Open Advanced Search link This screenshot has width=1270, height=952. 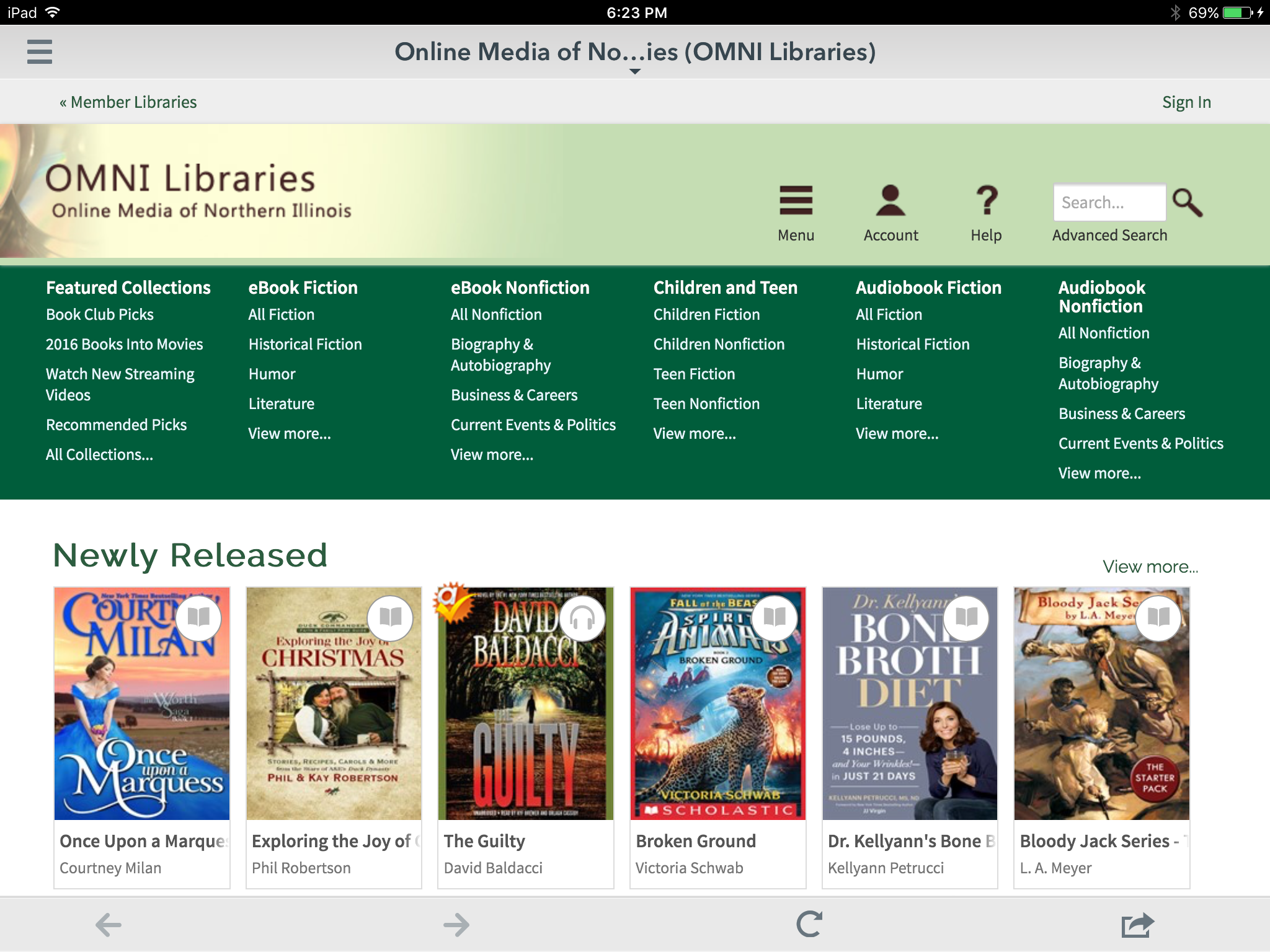coord(1109,235)
